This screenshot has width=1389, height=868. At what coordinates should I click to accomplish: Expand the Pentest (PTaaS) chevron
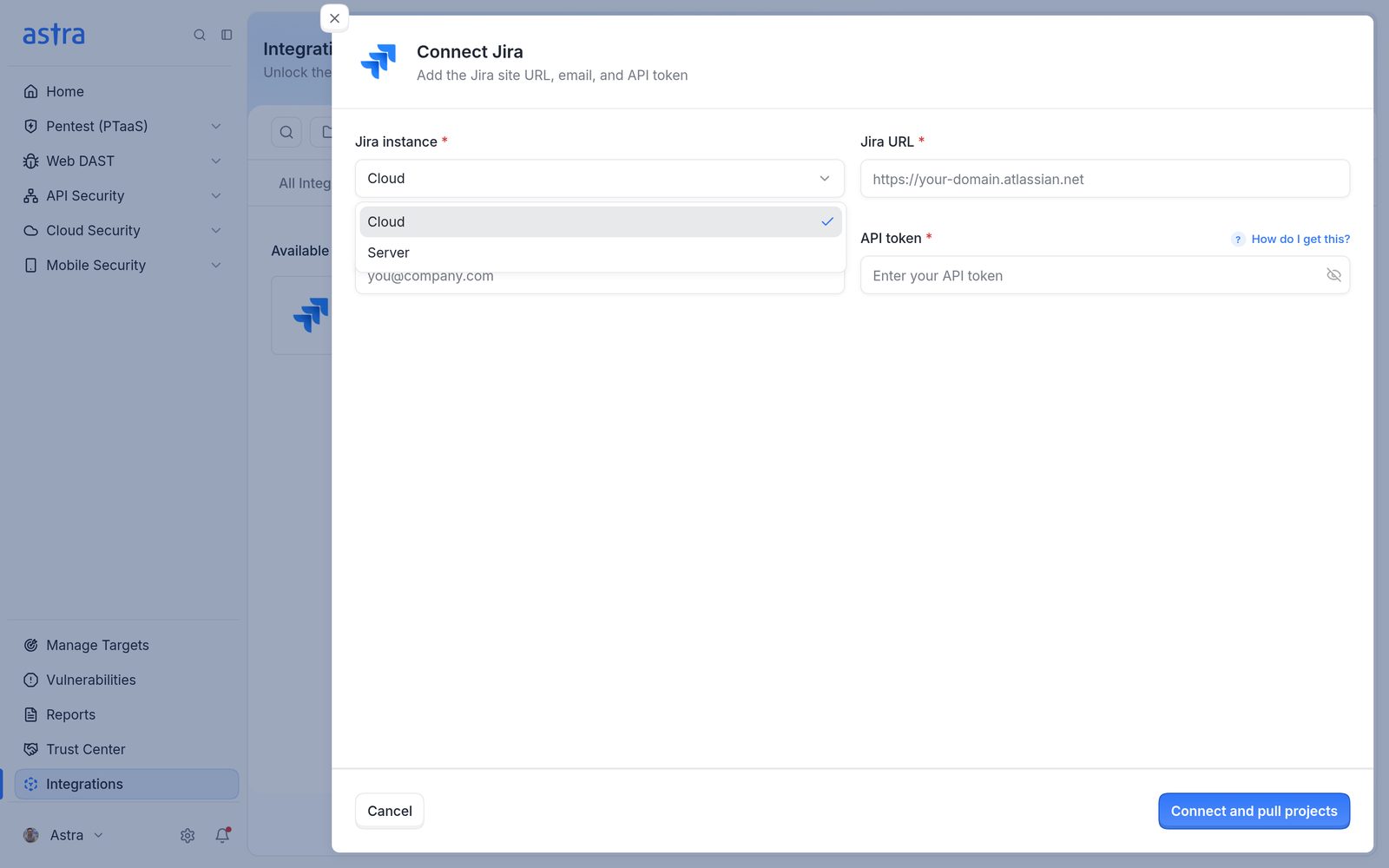pyautogui.click(x=216, y=126)
